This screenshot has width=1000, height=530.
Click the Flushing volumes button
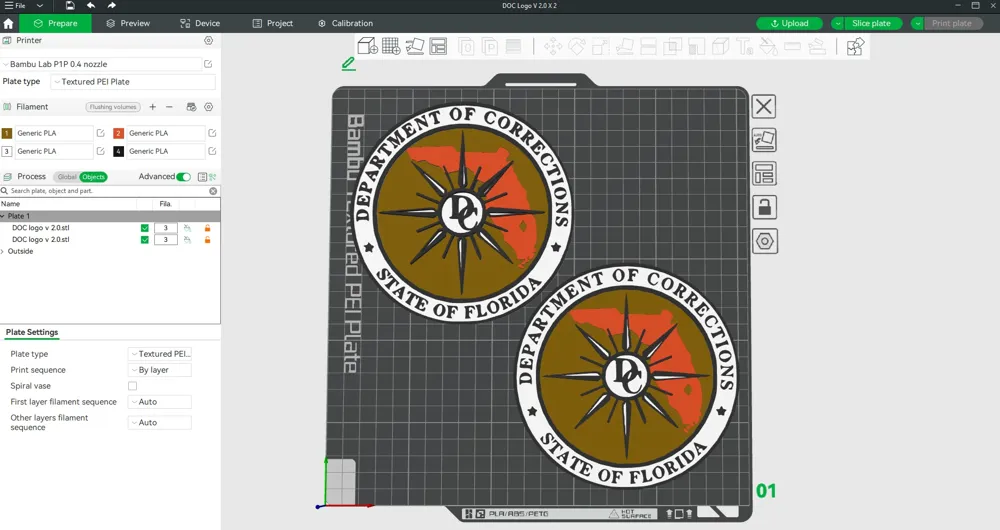click(113, 107)
